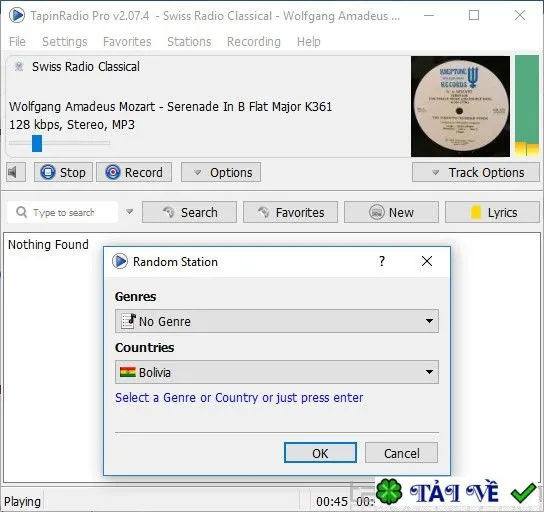
Task: Open the Options dropdown button
Action: [221, 172]
